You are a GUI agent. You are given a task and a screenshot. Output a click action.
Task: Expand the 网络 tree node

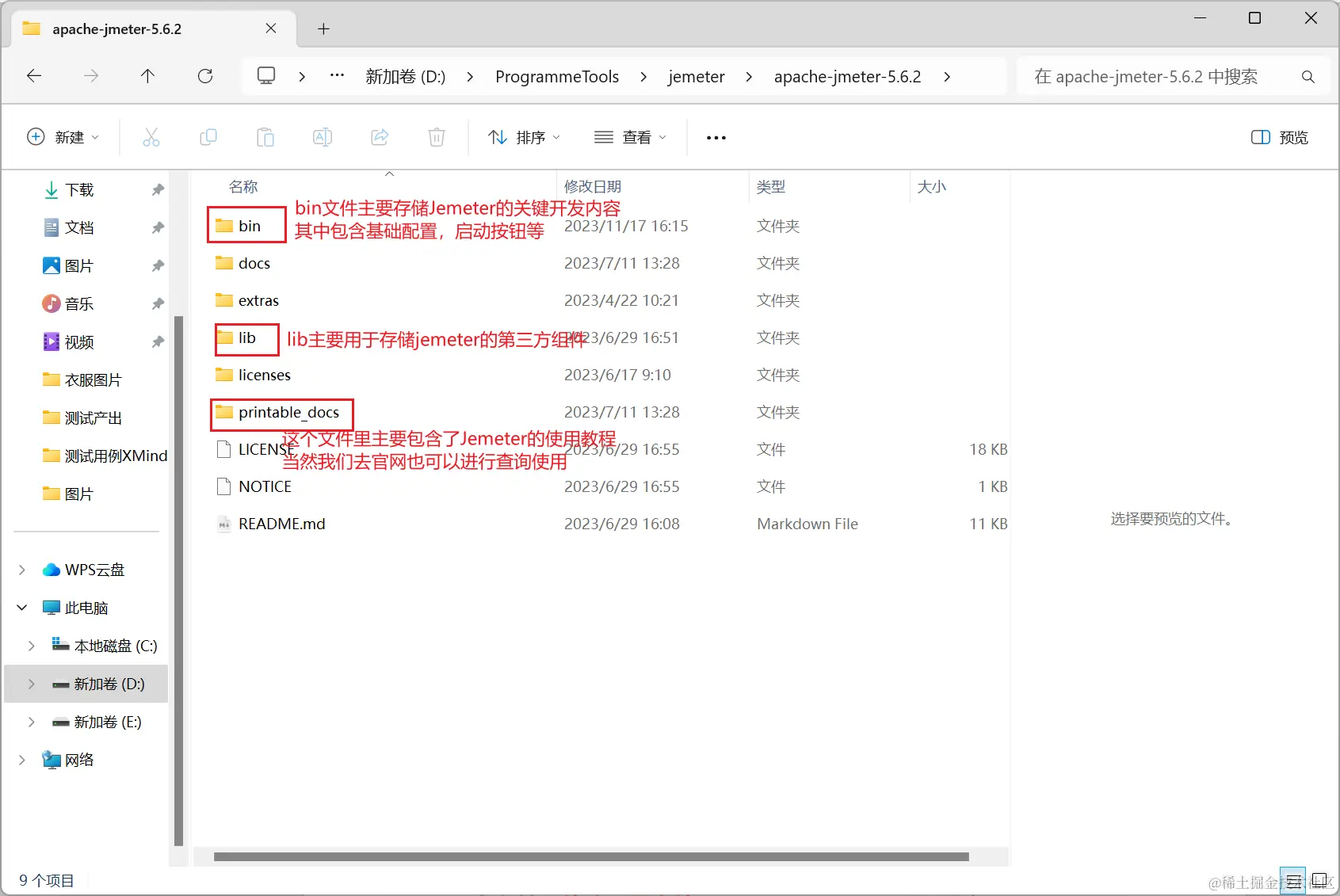pos(22,760)
